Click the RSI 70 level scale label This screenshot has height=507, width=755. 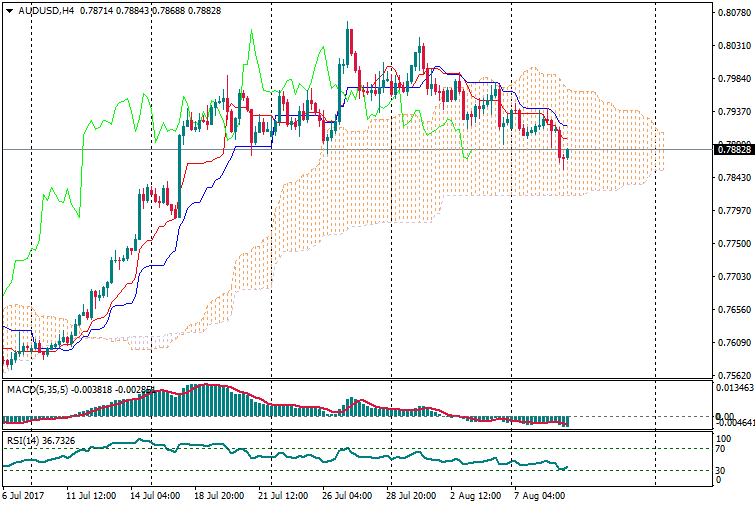coord(721,449)
